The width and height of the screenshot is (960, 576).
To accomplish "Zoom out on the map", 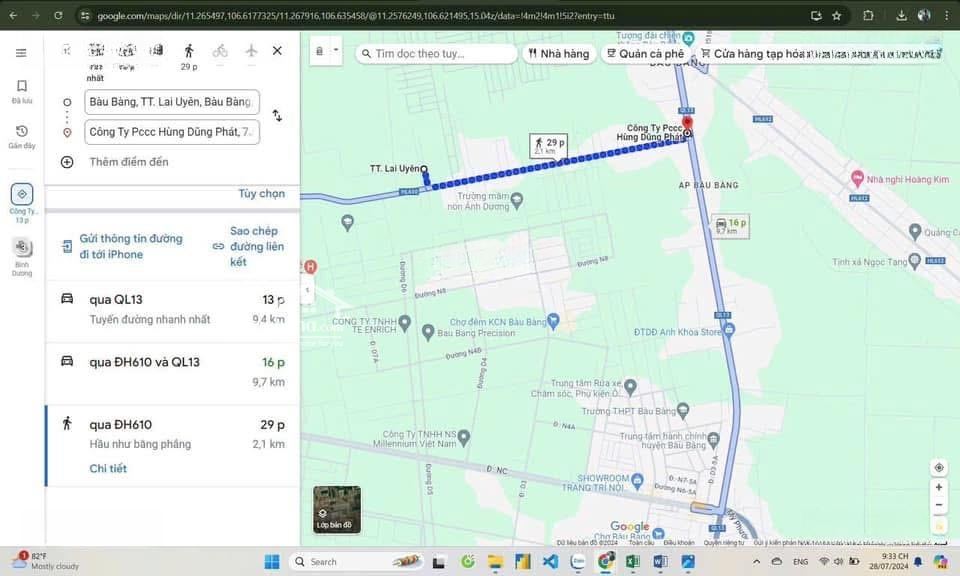I will click(x=938, y=506).
